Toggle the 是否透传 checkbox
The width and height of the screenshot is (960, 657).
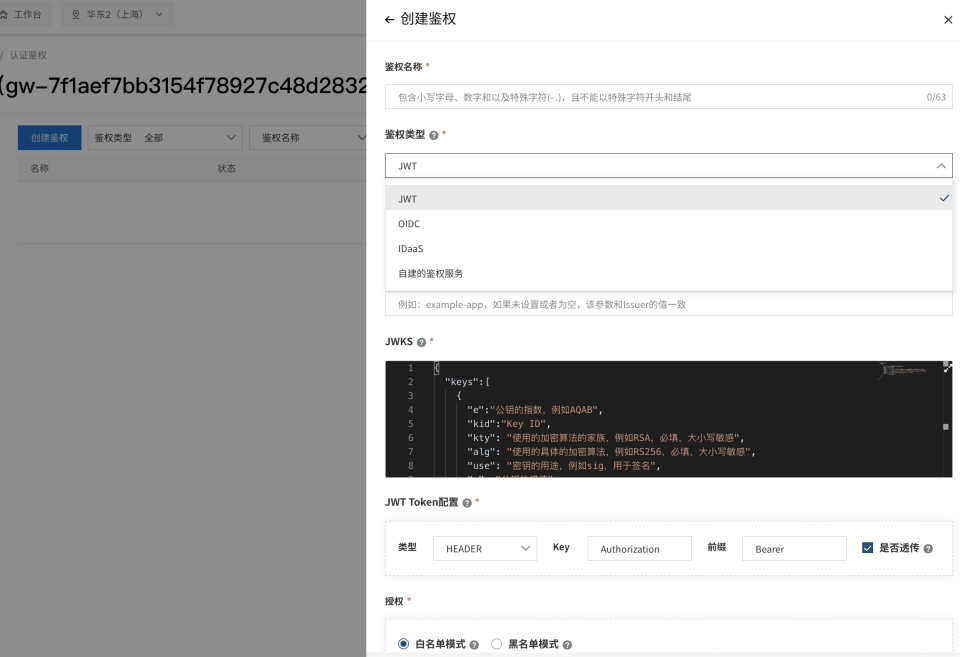(x=867, y=548)
